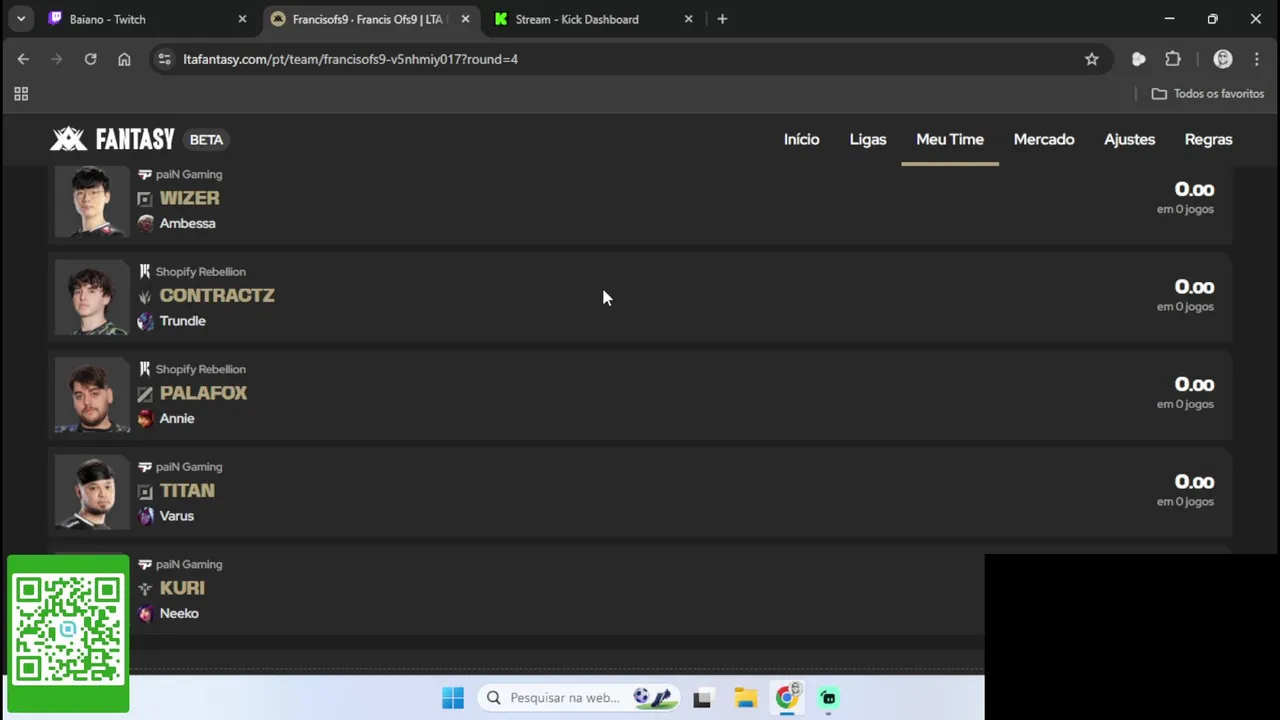The width and height of the screenshot is (1280, 720).
Task: Click the Varus champion icon
Action: click(146, 516)
